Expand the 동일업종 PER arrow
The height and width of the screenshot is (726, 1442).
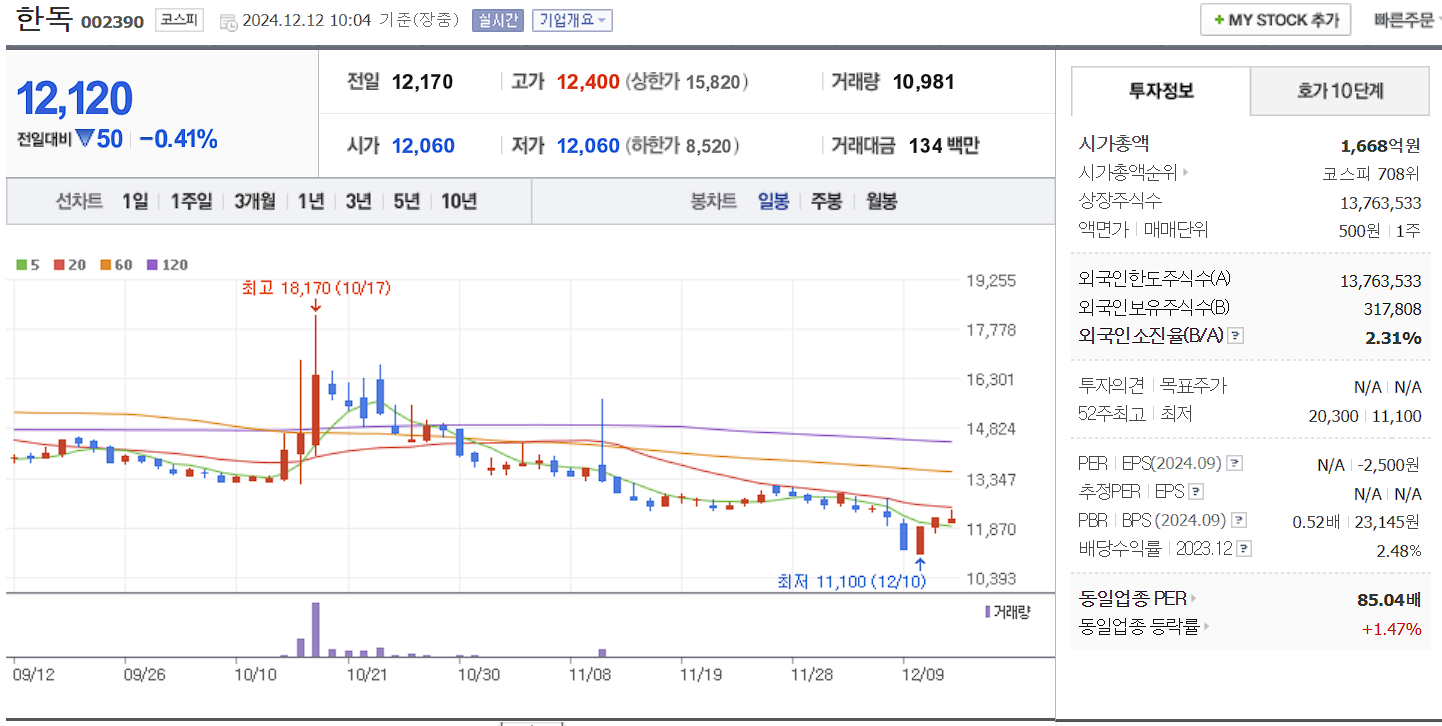(1194, 599)
